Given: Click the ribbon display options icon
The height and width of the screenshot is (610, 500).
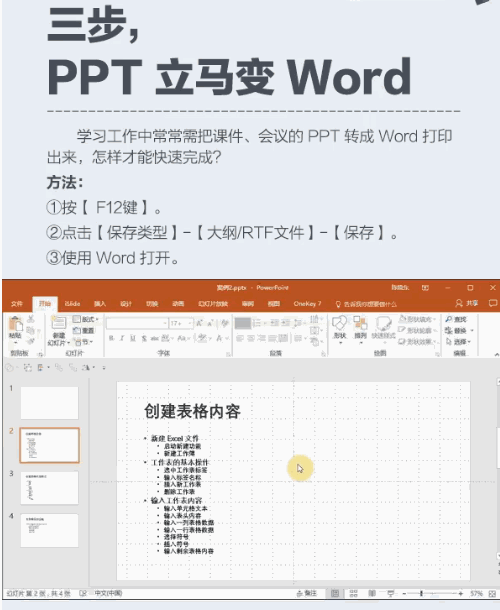Looking at the screenshot, I should pos(425,287).
